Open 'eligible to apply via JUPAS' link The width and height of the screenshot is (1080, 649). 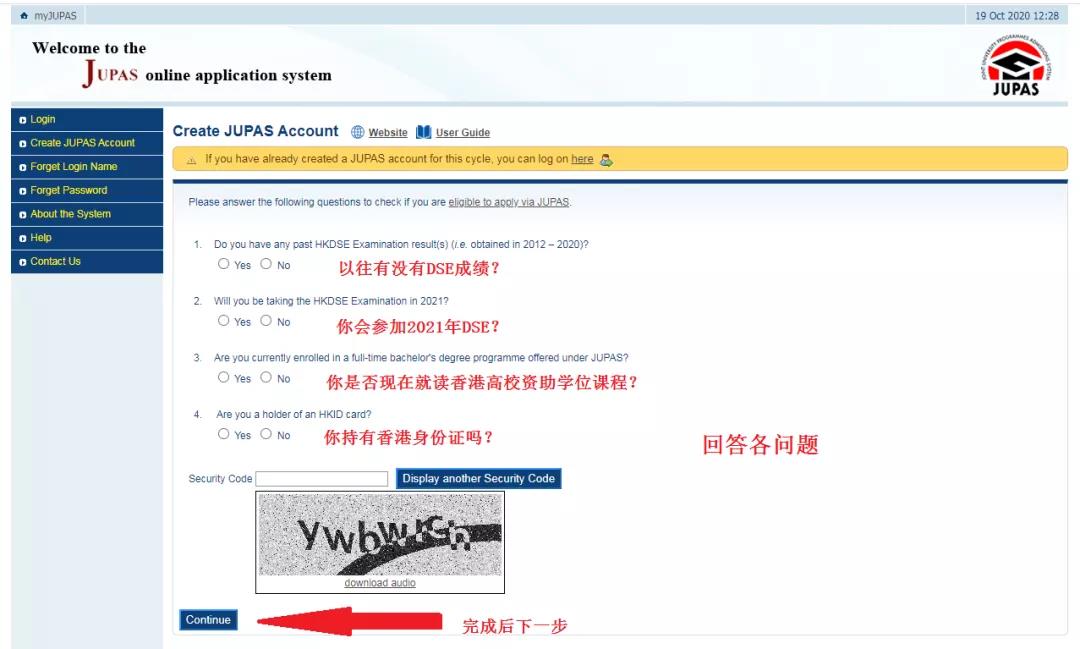[x=509, y=202]
